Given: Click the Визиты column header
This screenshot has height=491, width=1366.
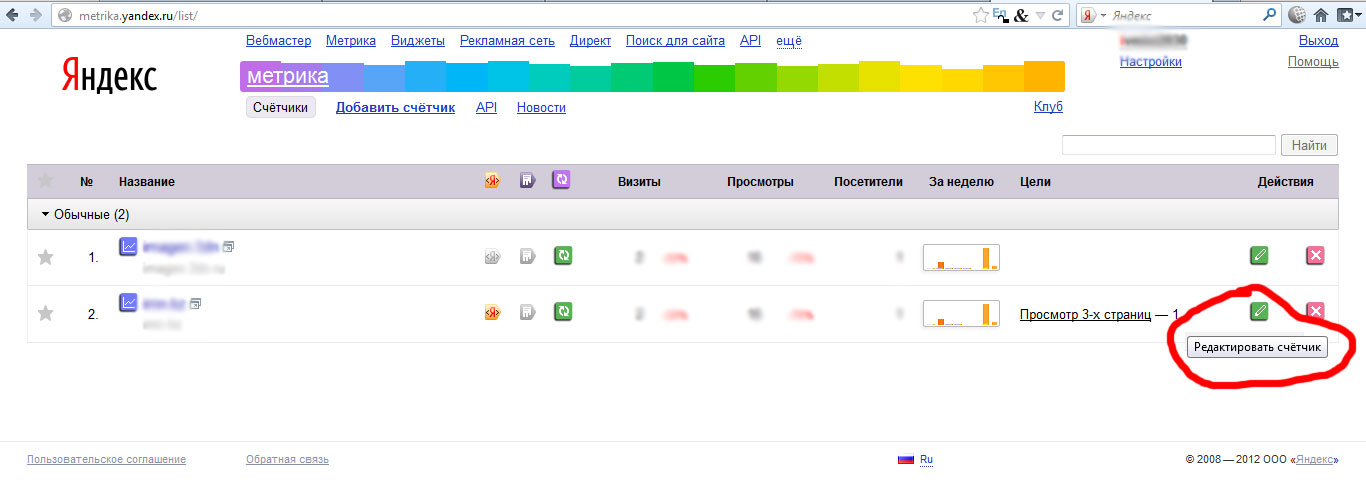Looking at the screenshot, I should [x=639, y=182].
